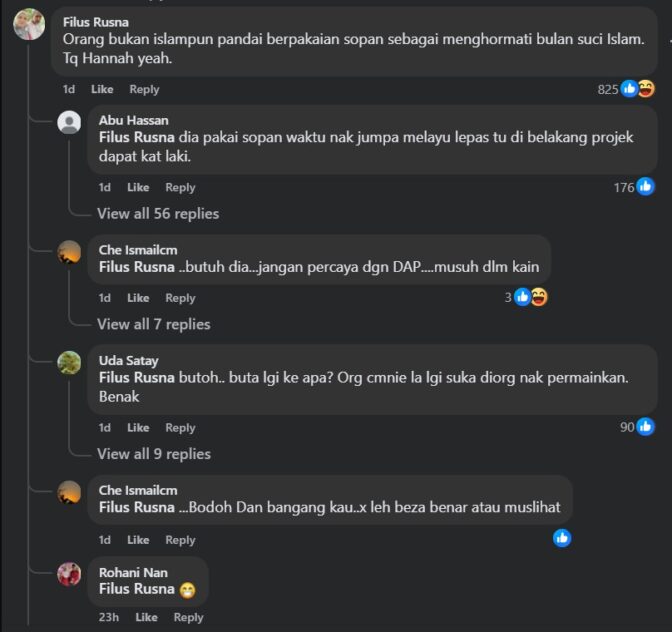Expand View all 56 replies
The width and height of the screenshot is (672, 632).
pos(158,213)
